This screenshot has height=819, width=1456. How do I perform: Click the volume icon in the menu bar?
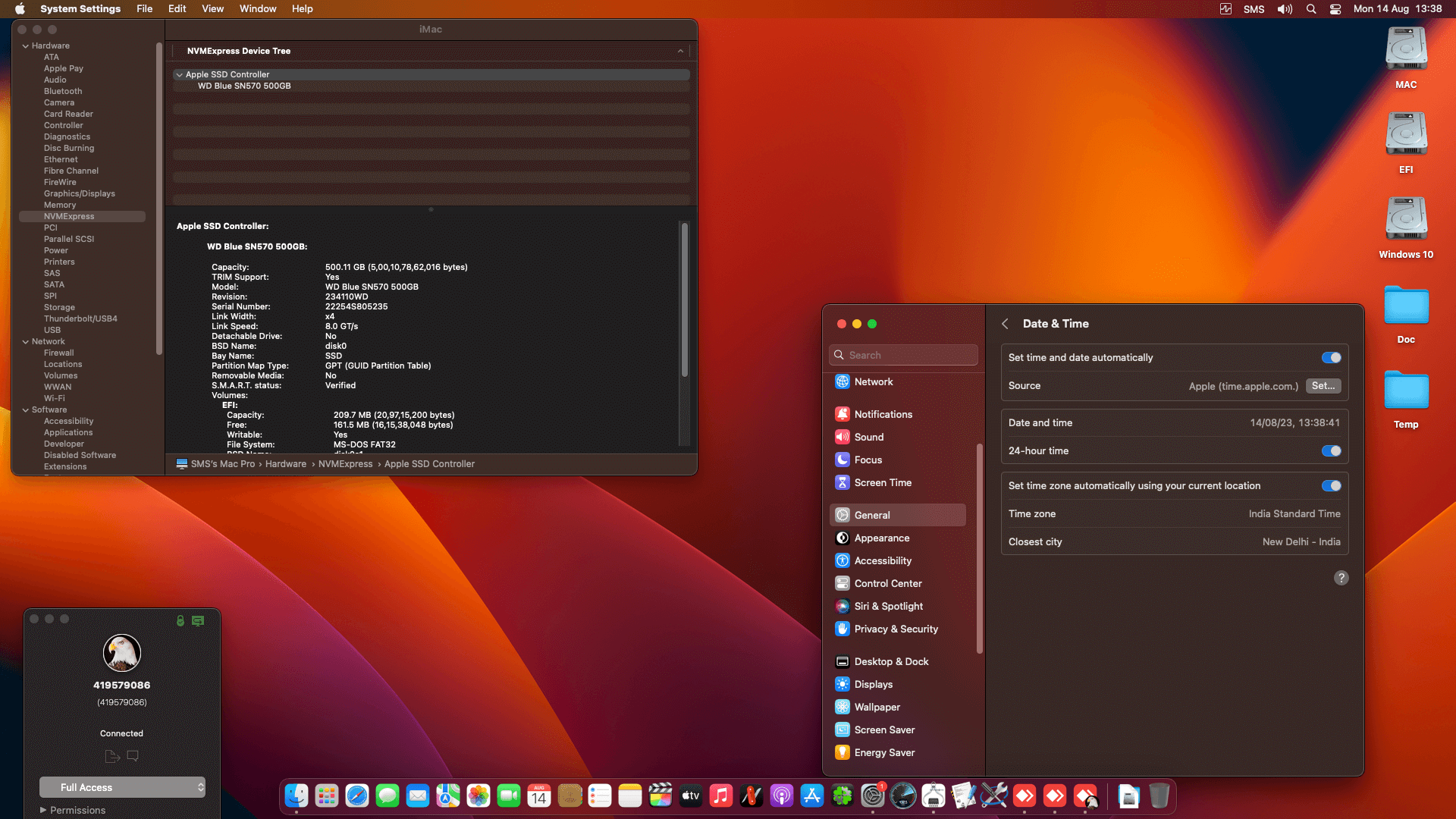[1285, 9]
